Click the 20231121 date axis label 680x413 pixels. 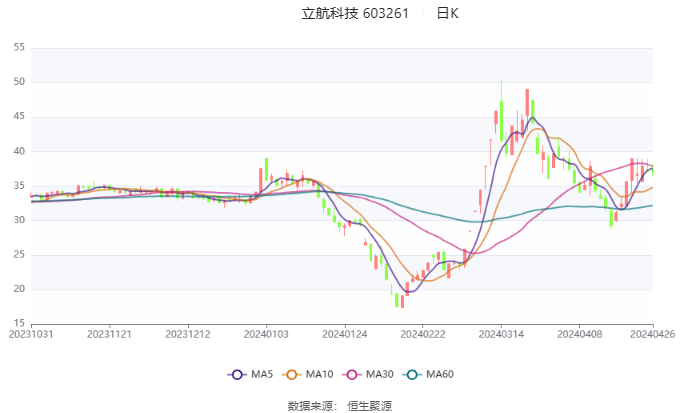pyautogui.click(x=109, y=334)
